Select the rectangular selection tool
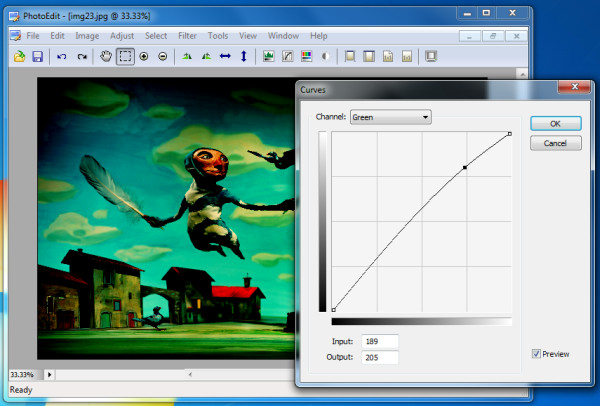The width and height of the screenshot is (600, 406). tap(125, 57)
